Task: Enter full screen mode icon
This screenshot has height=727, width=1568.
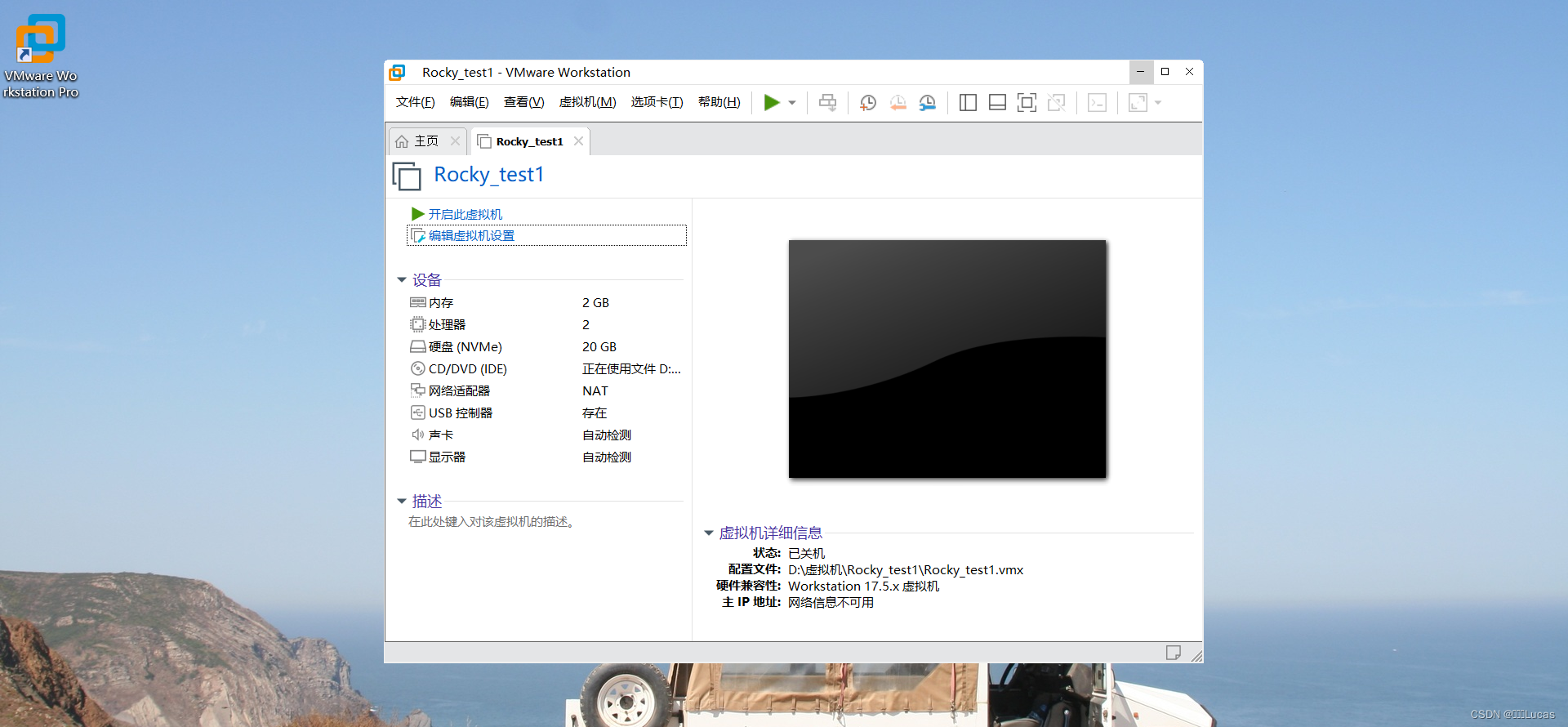Action: click(1027, 102)
